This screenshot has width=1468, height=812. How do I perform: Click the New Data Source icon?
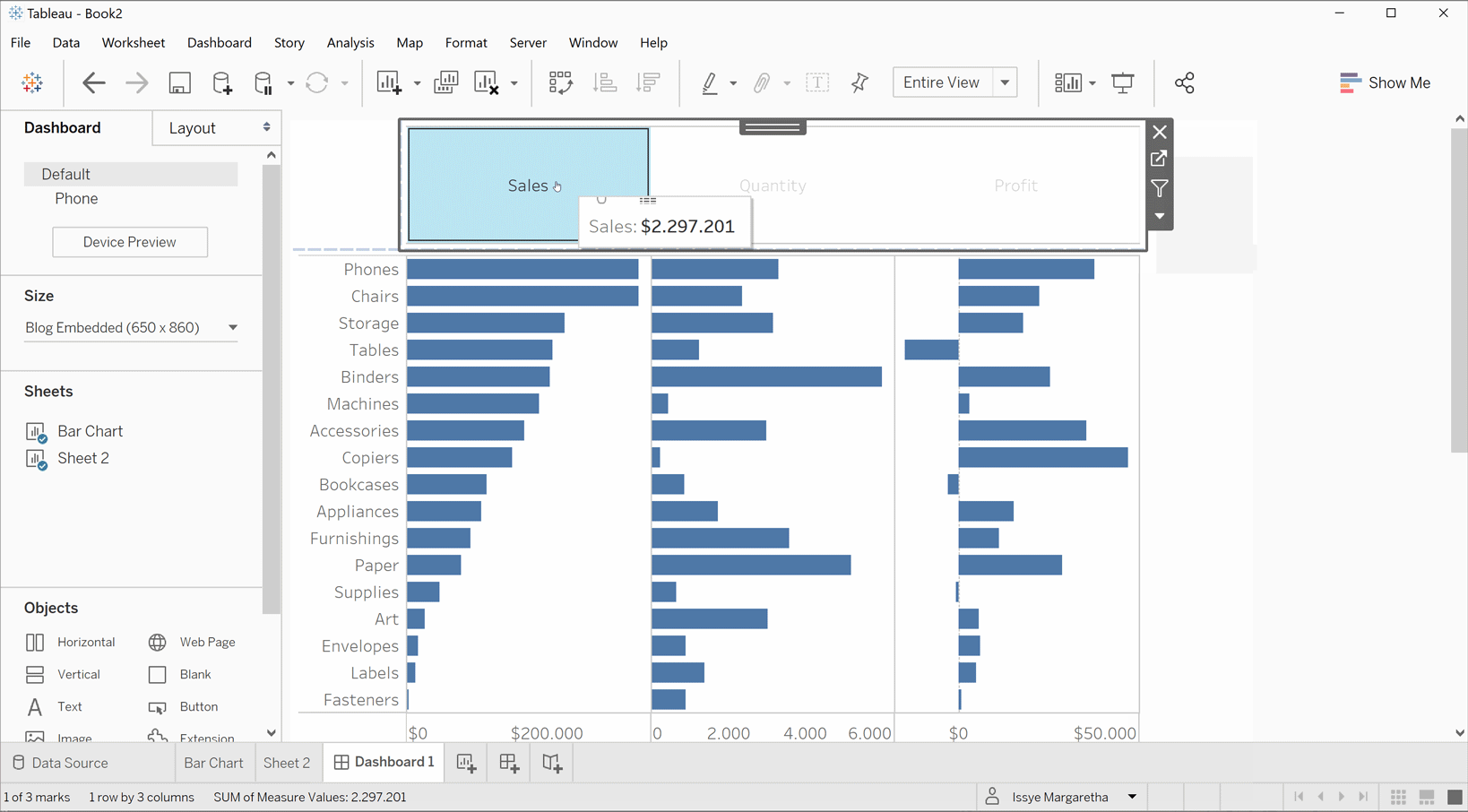[x=222, y=83]
